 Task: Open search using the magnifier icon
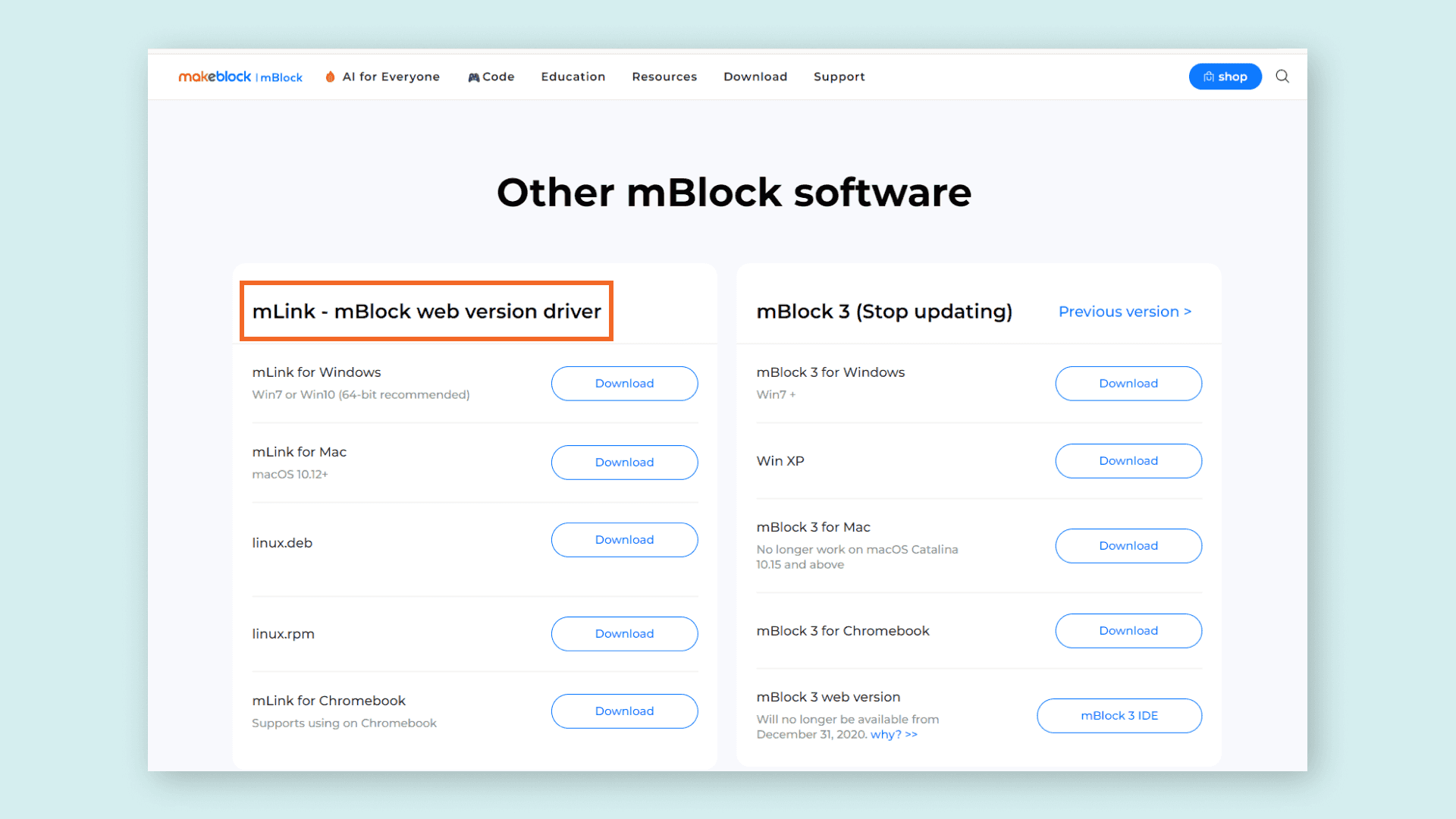(x=1282, y=77)
